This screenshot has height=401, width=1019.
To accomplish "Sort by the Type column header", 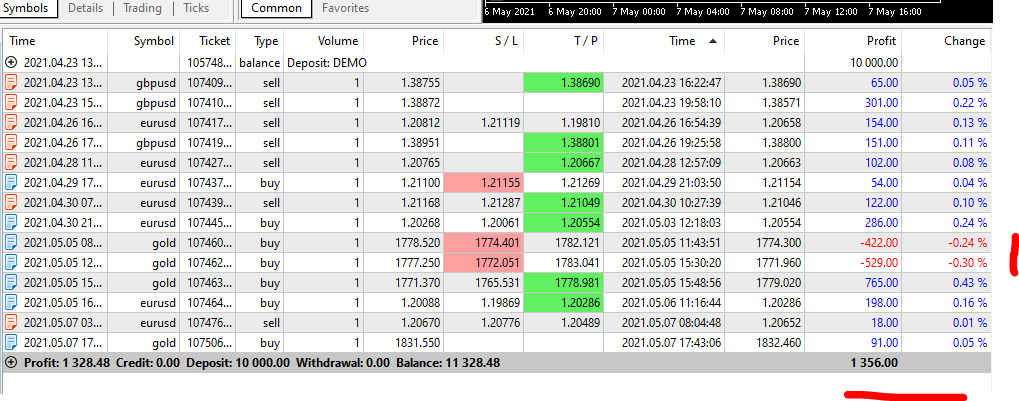I will pos(266,41).
